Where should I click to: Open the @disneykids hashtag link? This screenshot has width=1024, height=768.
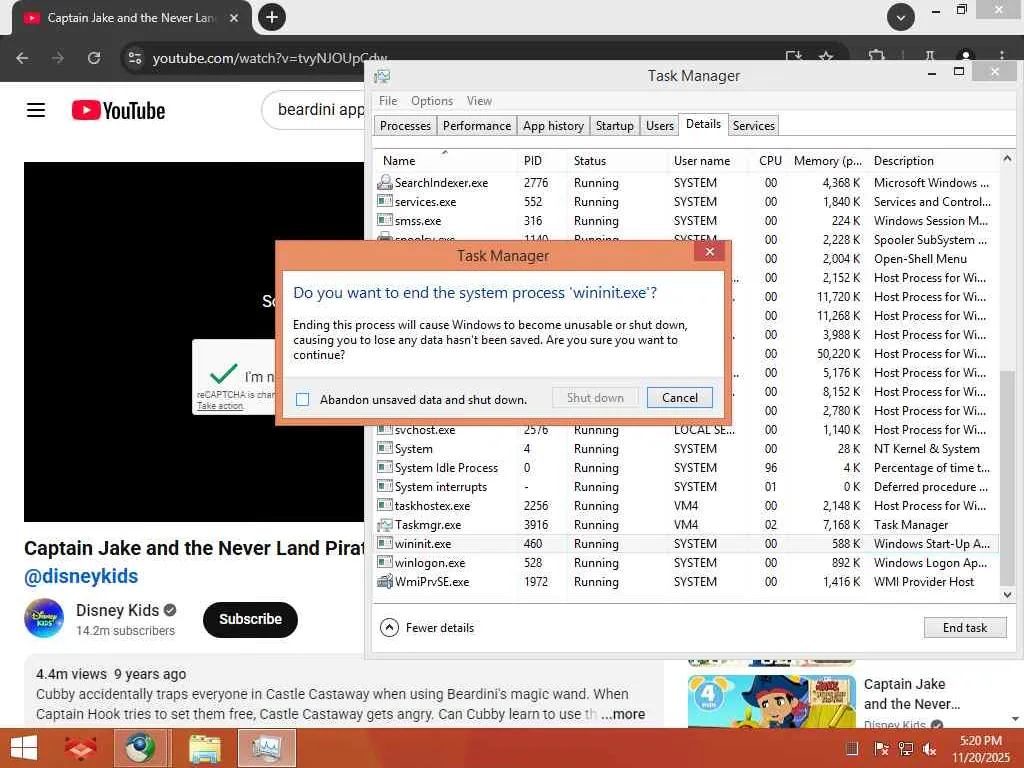tap(81, 577)
